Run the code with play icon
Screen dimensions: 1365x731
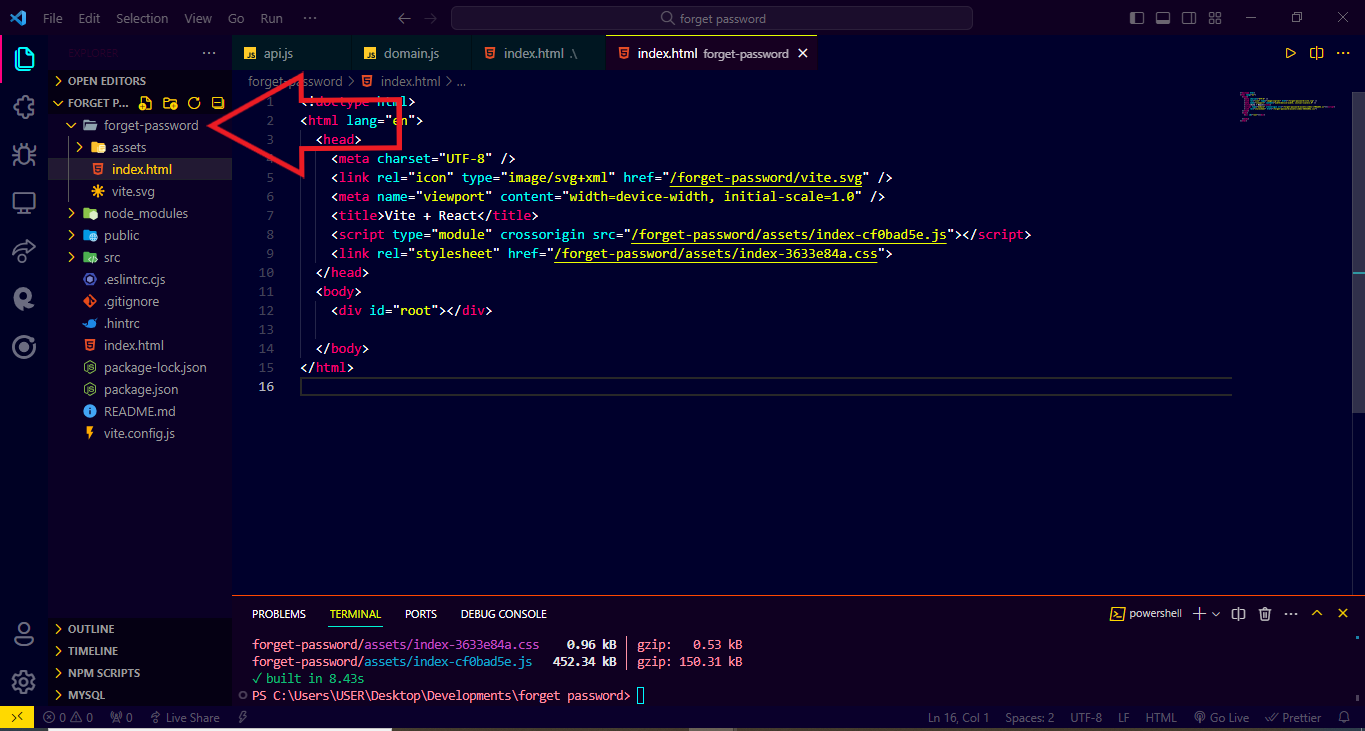[x=1290, y=53]
